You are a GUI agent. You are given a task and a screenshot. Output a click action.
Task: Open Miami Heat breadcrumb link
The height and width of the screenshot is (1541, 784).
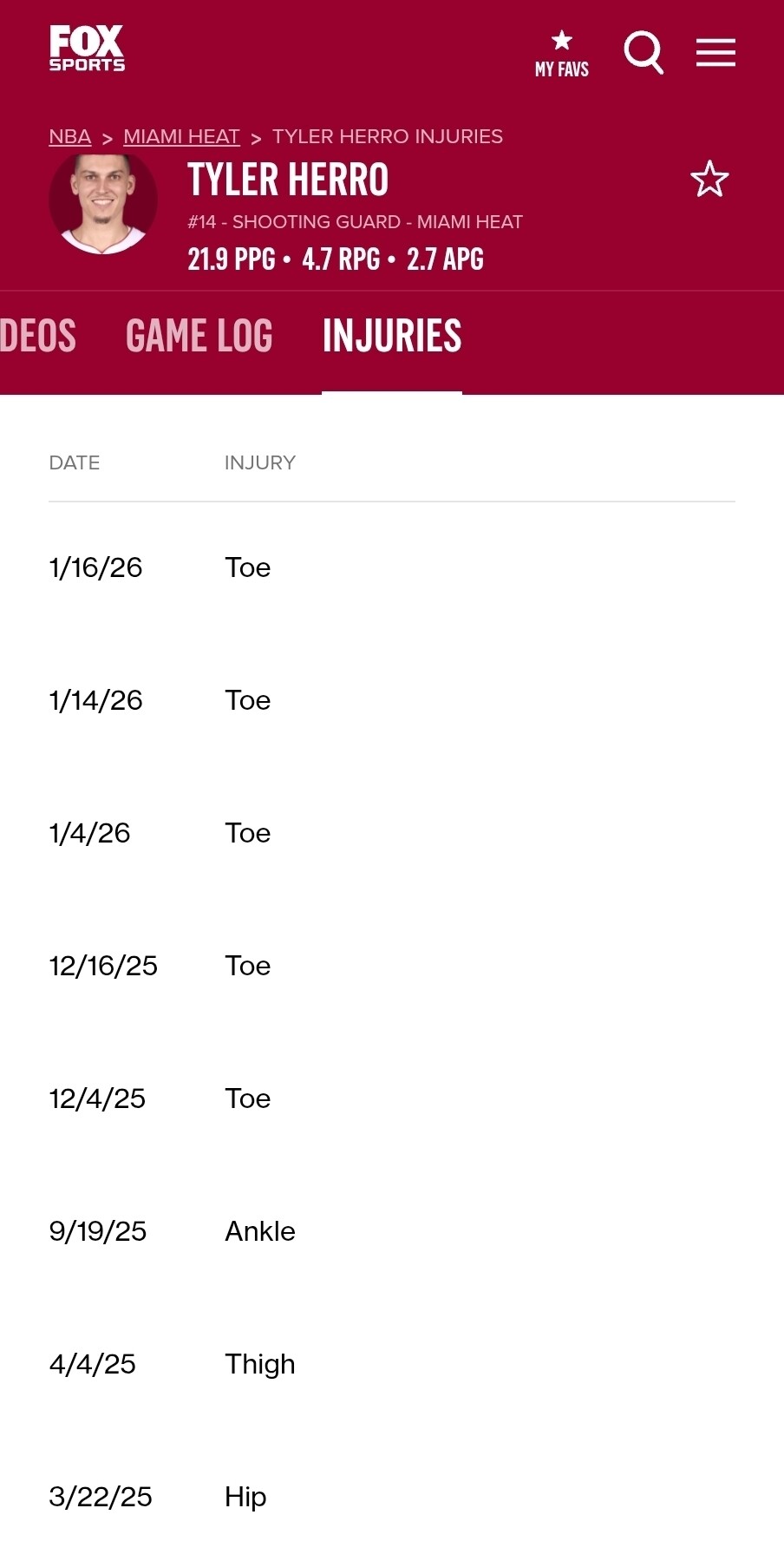point(181,137)
